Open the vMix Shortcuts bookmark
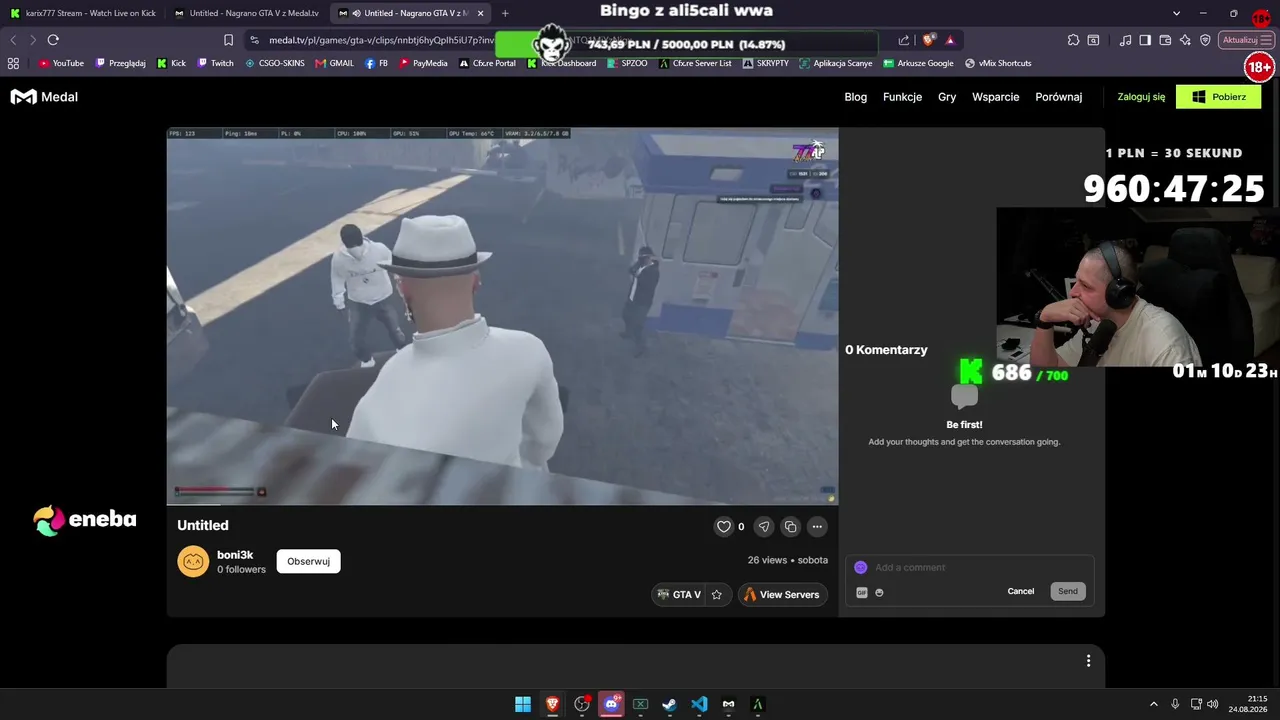Viewport: 1280px width, 720px height. tap(998, 63)
